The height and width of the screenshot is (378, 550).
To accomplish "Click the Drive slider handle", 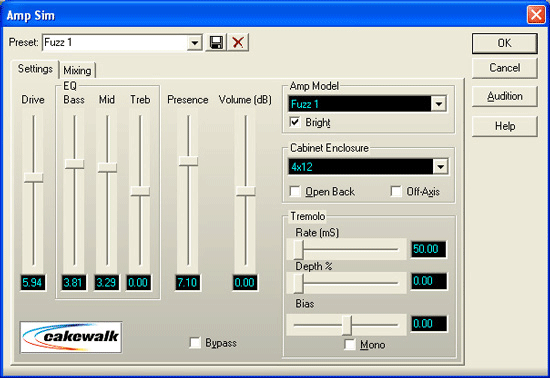I will coord(33,177).
